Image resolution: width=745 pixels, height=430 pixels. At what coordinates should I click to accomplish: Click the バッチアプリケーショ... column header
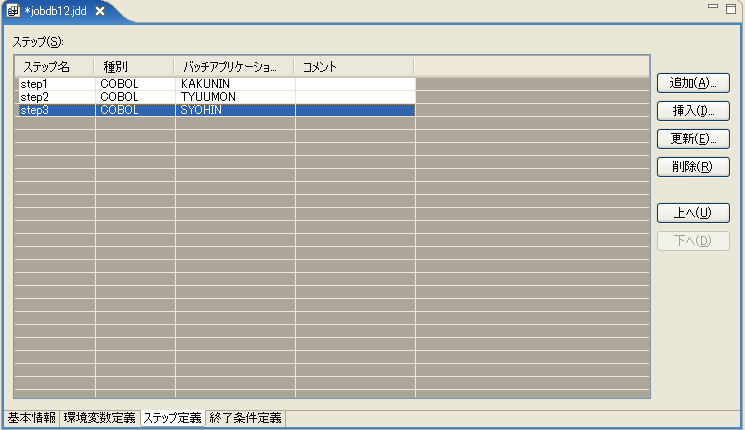pos(234,67)
